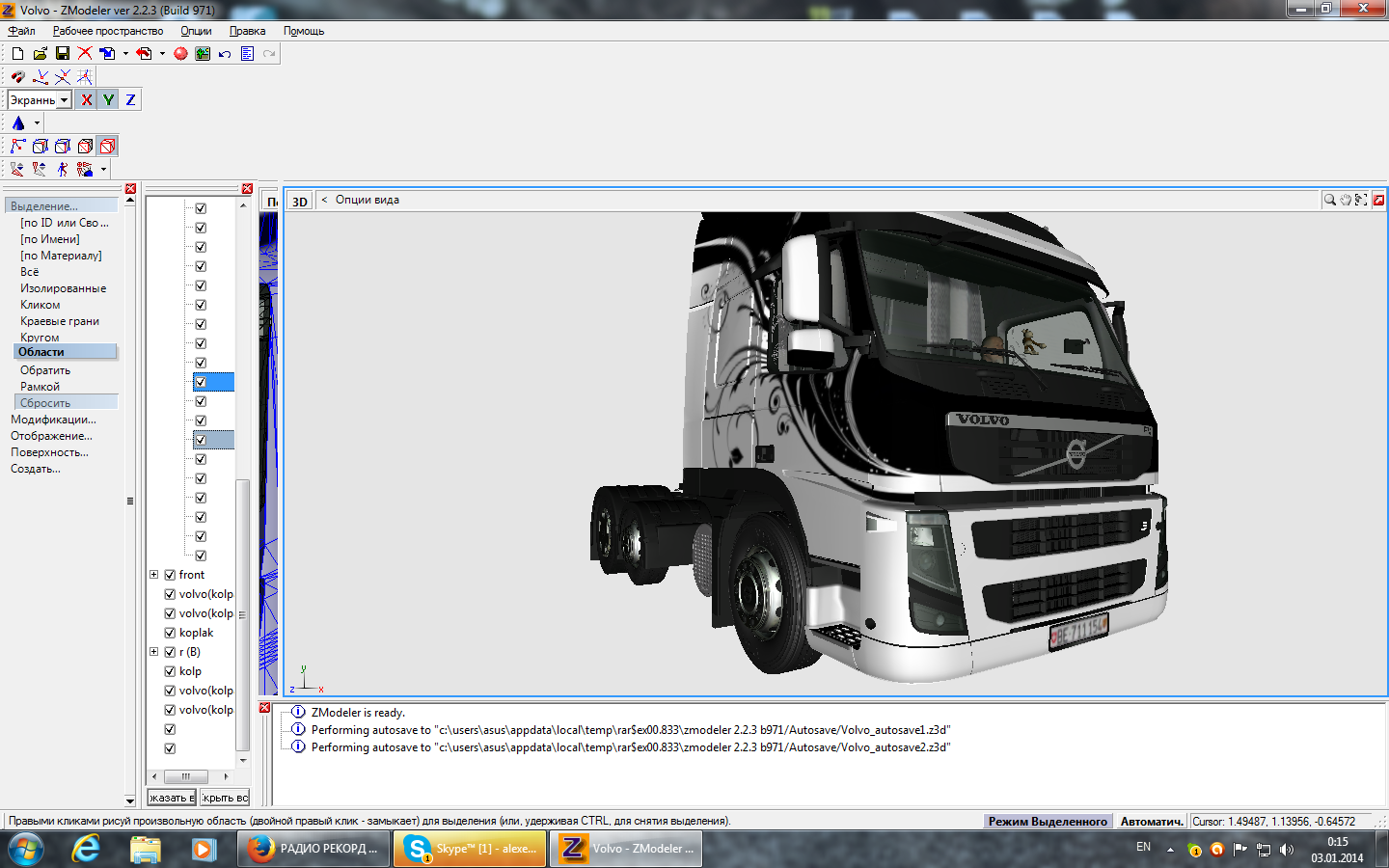Screen dimensions: 1389x868
Task: Click the Save floppy disk icon
Action: [x=63, y=54]
